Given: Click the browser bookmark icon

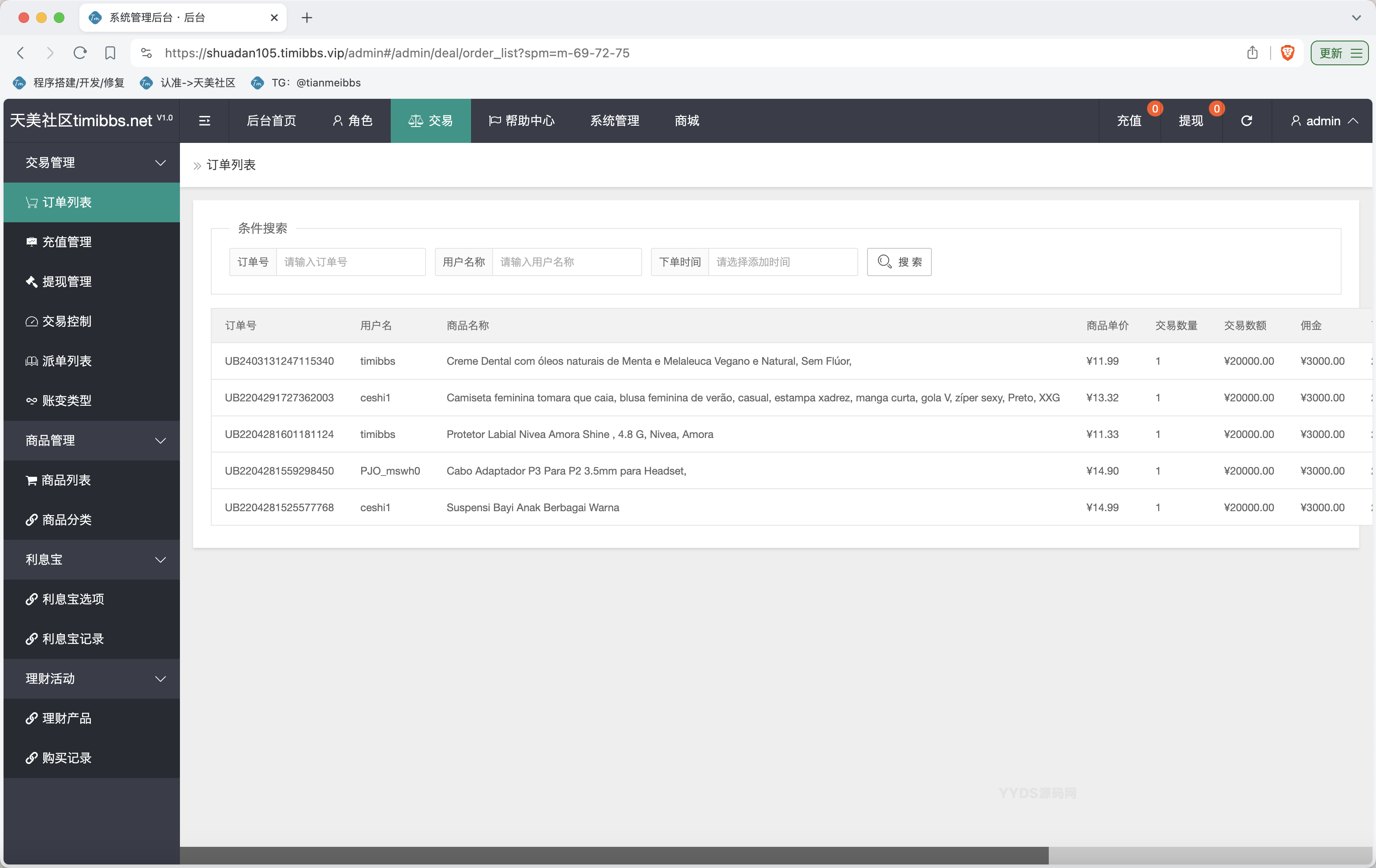Looking at the screenshot, I should point(110,53).
